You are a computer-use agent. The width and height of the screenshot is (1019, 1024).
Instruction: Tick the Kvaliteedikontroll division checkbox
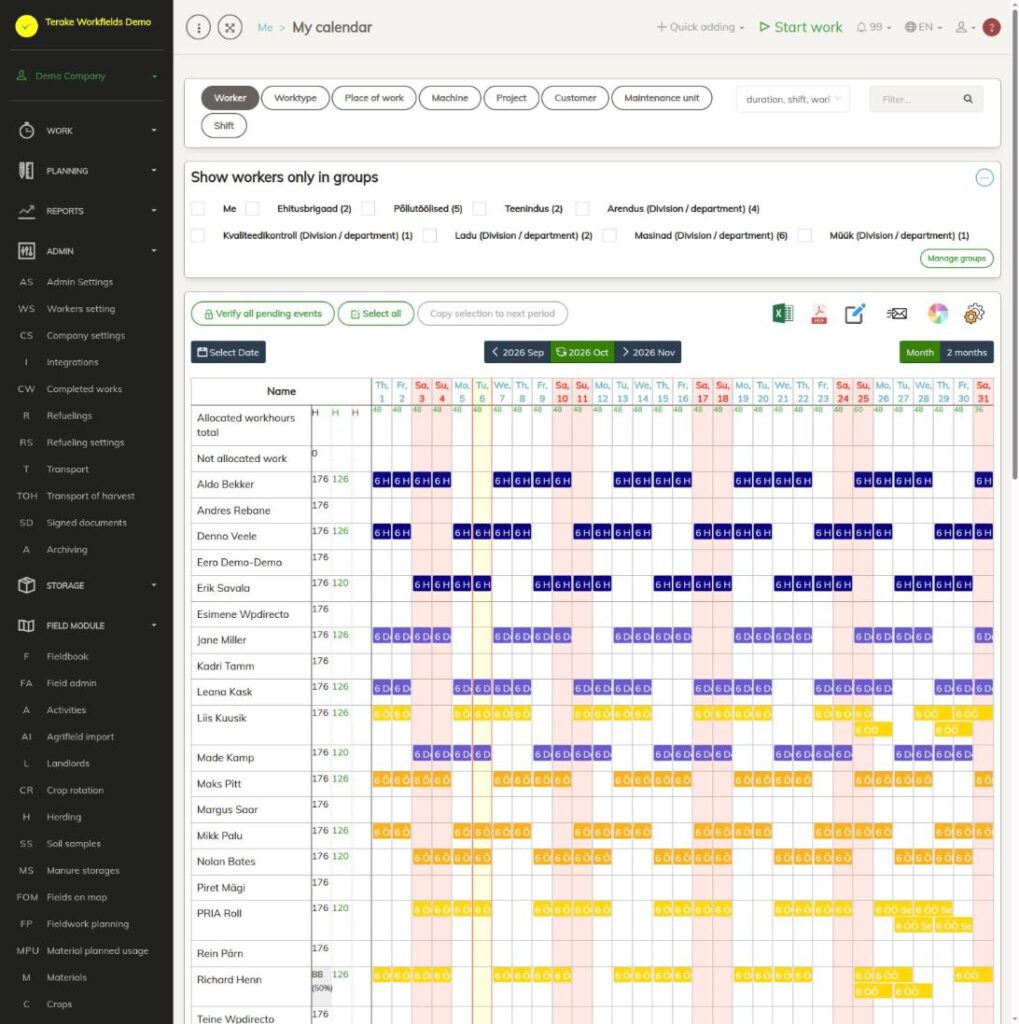click(x=197, y=235)
